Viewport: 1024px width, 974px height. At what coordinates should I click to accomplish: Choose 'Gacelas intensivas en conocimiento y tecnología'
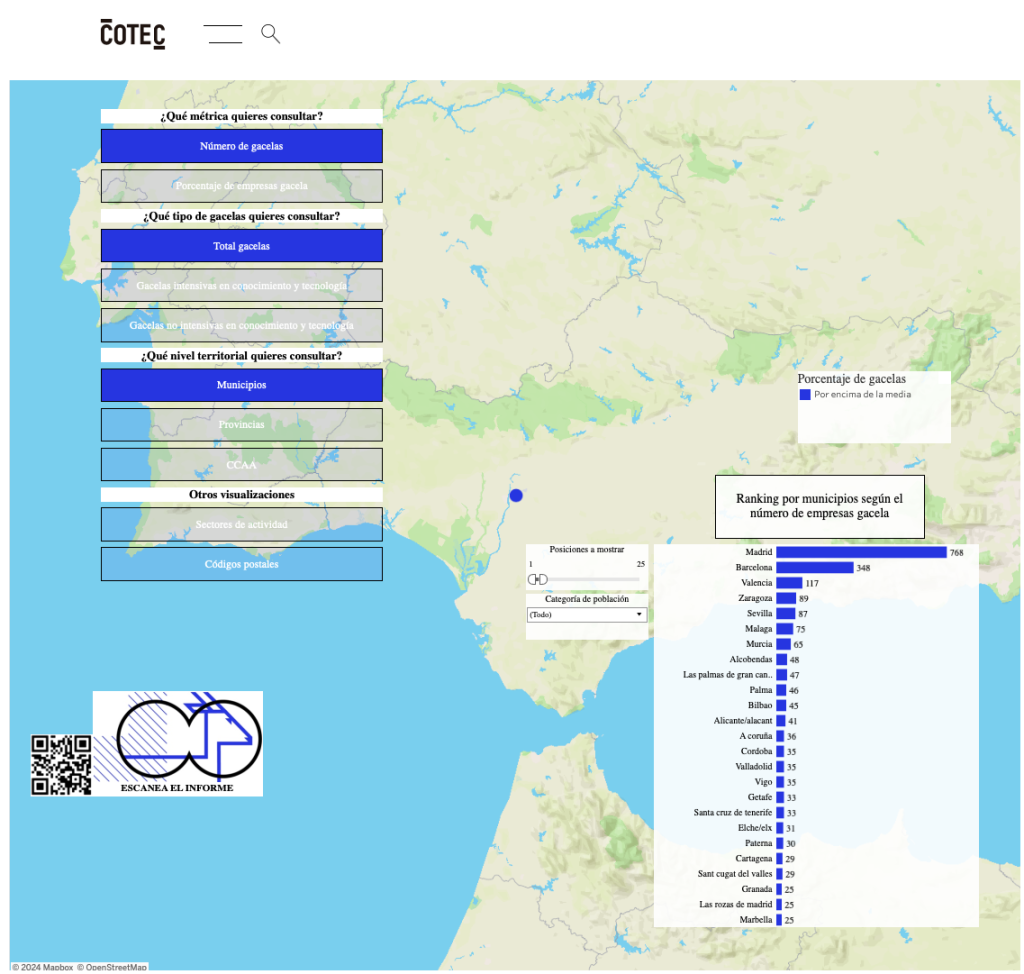(x=241, y=285)
